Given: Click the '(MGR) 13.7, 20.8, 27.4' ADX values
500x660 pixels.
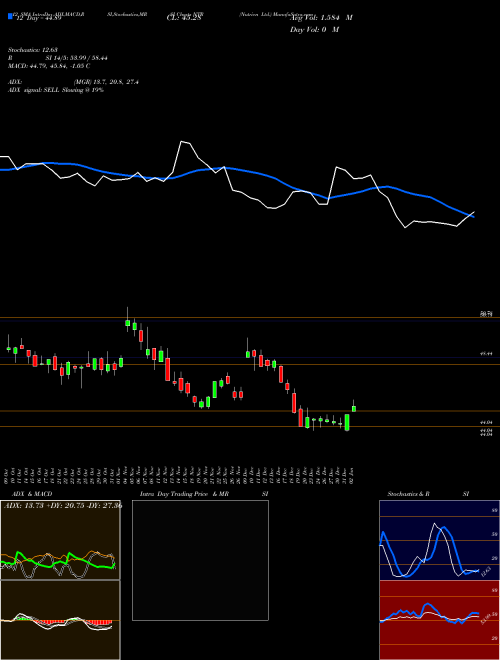Looking at the screenshot, I should click(106, 82).
